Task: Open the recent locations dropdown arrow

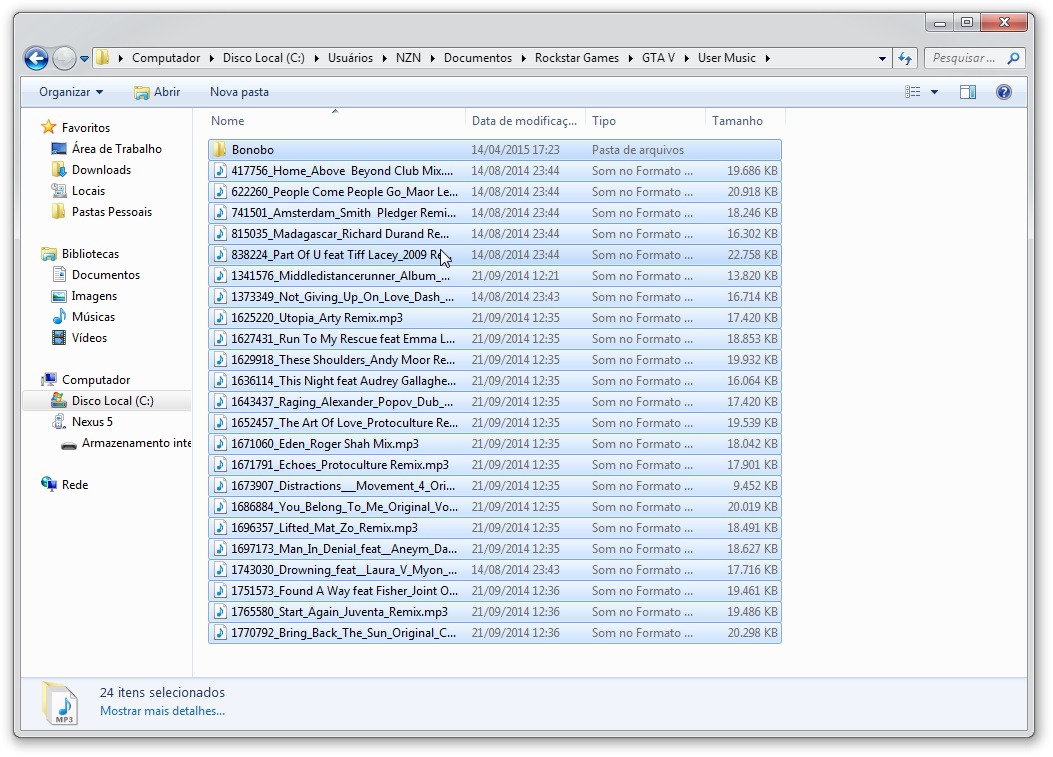Action: point(84,58)
